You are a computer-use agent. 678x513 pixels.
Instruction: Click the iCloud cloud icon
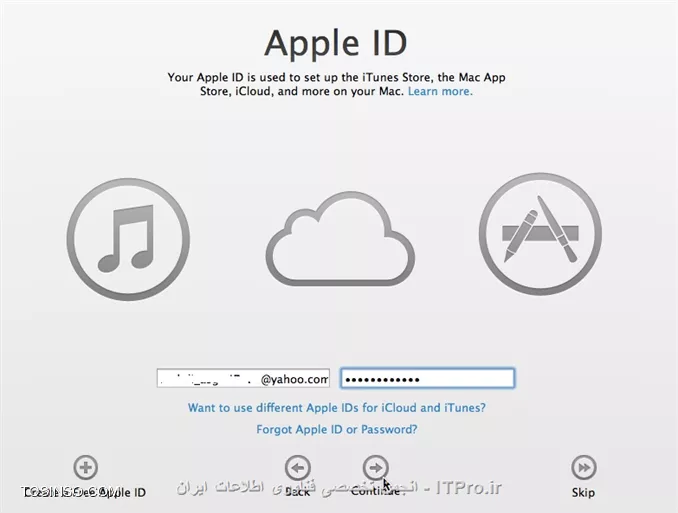click(x=340, y=239)
